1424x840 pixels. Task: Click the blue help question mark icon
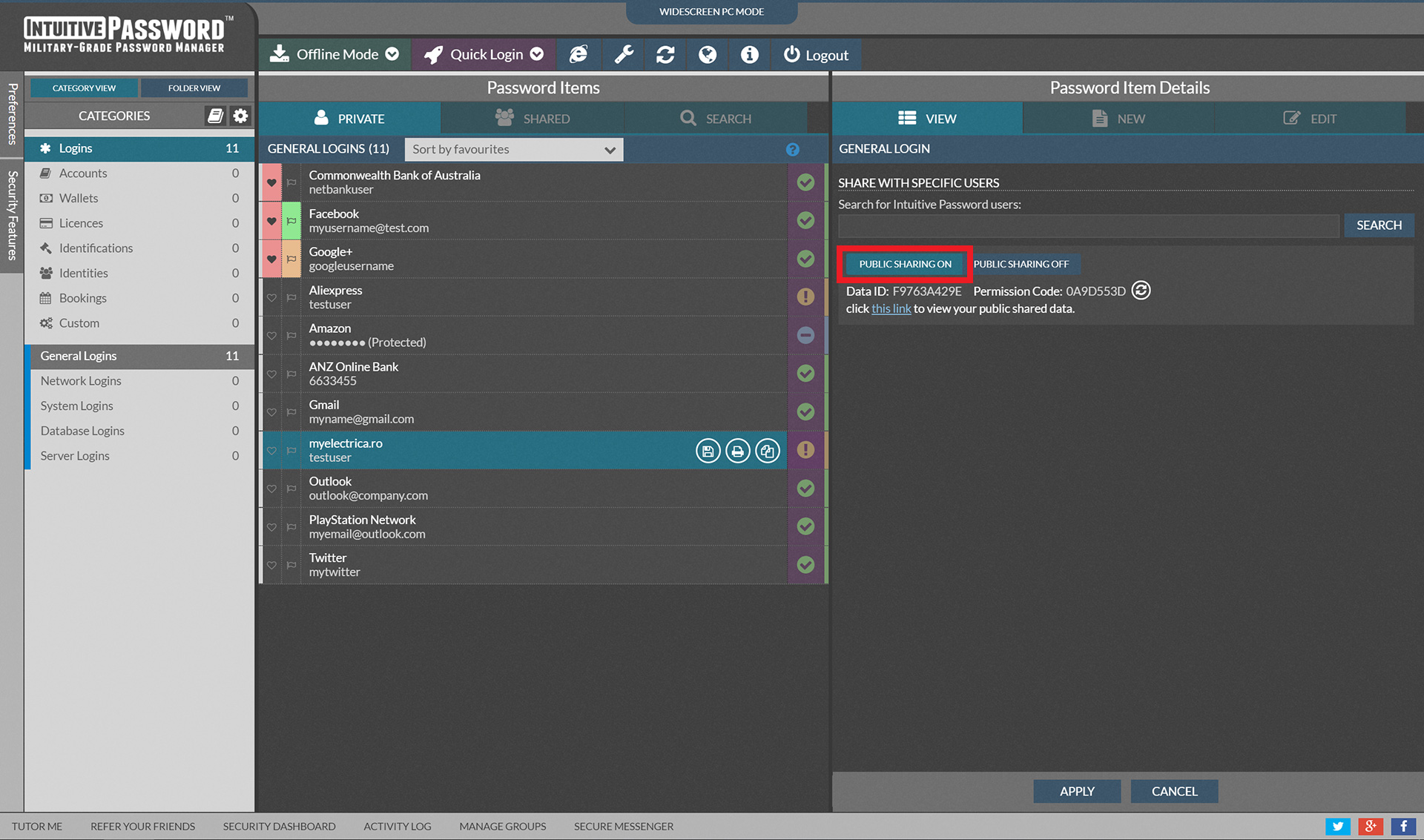click(793, 150)
